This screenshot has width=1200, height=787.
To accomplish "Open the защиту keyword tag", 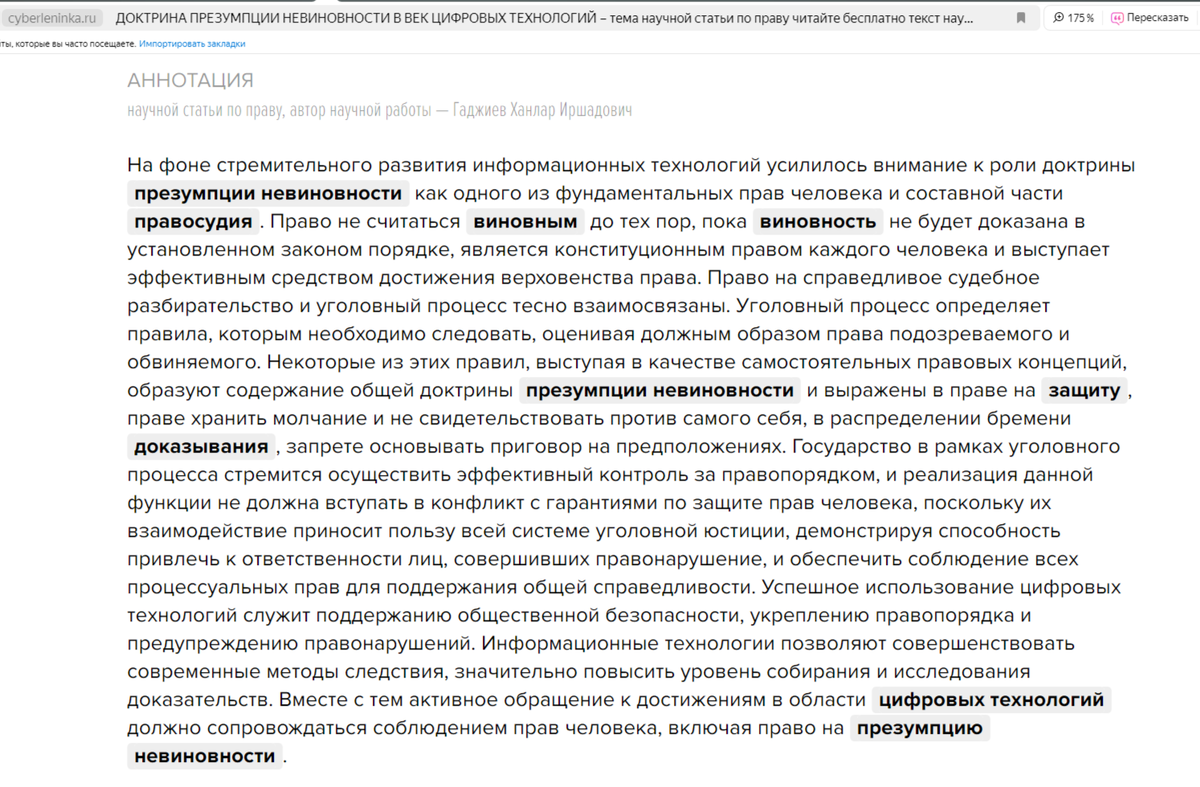I will (1085, 390).
